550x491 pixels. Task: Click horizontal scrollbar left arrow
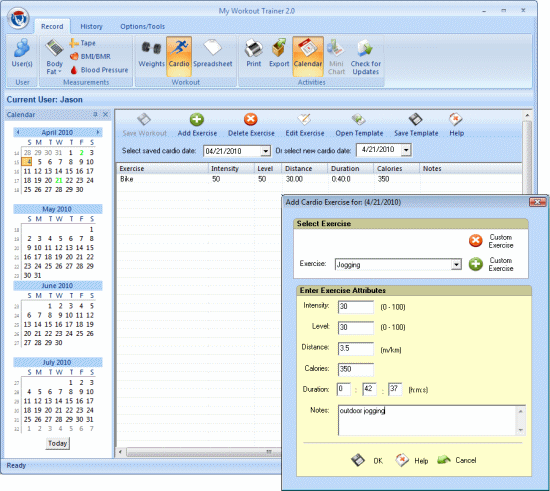pos(120,452)
